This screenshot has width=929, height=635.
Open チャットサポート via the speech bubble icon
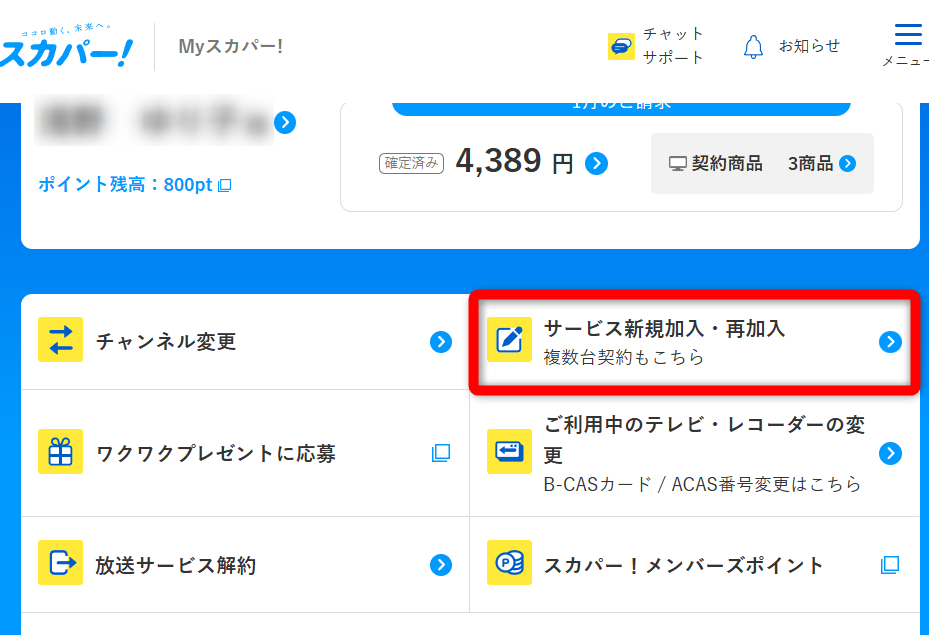[622, 45]
